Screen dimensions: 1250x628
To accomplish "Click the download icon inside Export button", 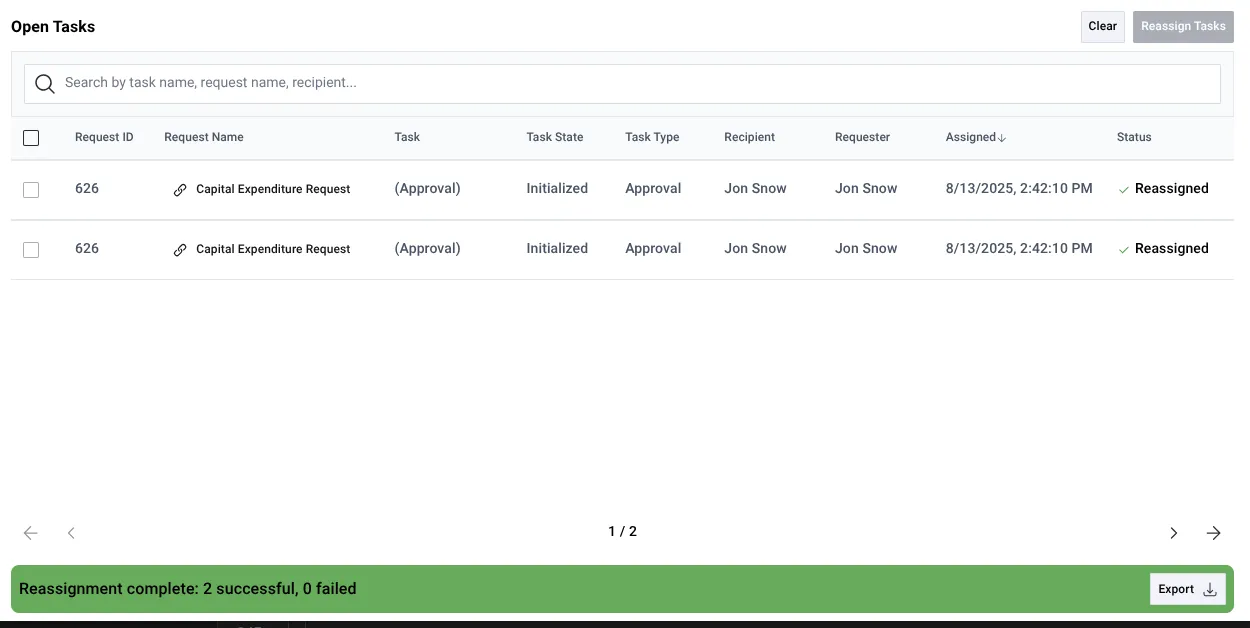I will (x=1208, y=589).
